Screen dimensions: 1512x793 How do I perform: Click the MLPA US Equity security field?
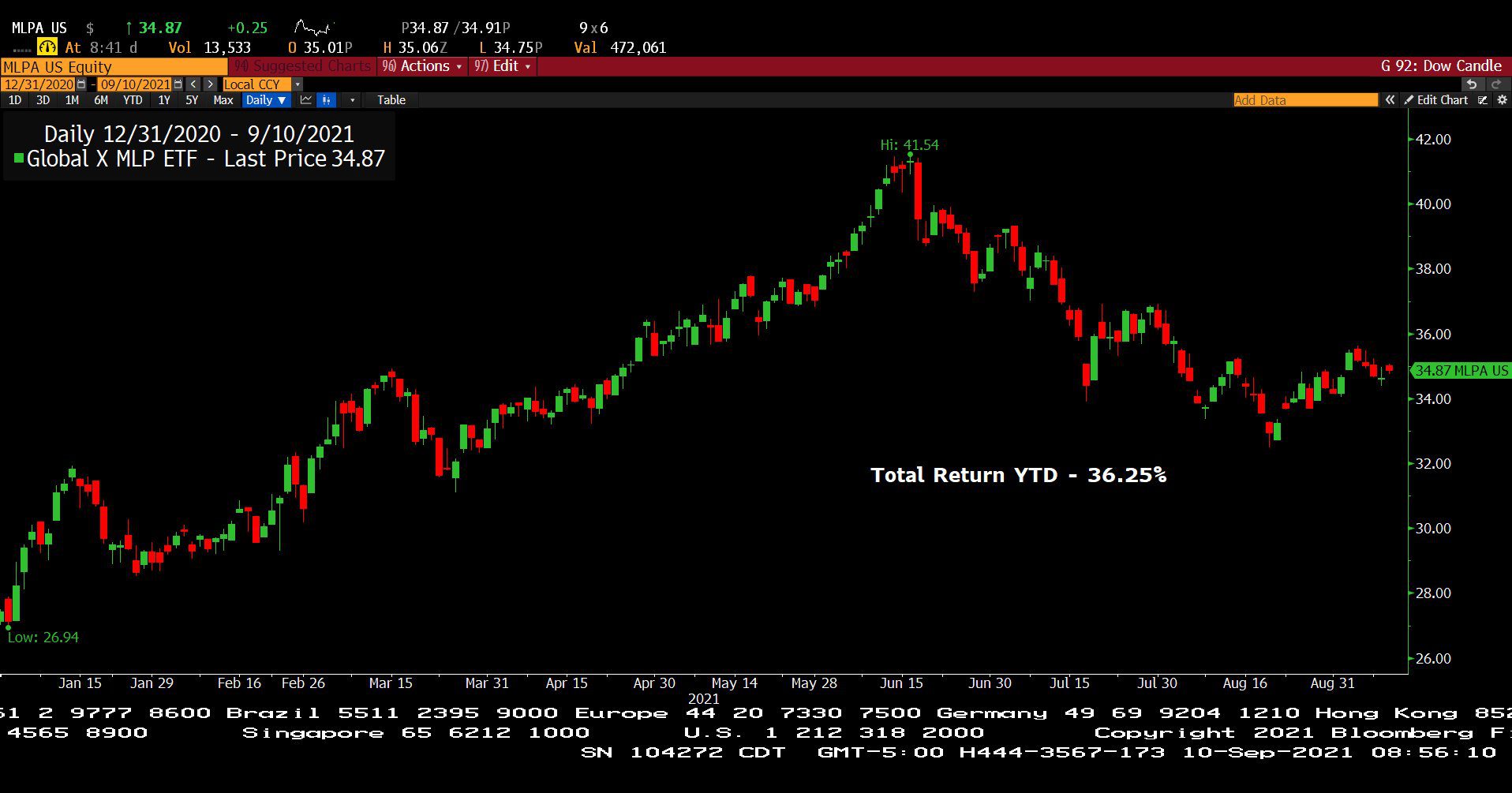[x=114, y=66]
